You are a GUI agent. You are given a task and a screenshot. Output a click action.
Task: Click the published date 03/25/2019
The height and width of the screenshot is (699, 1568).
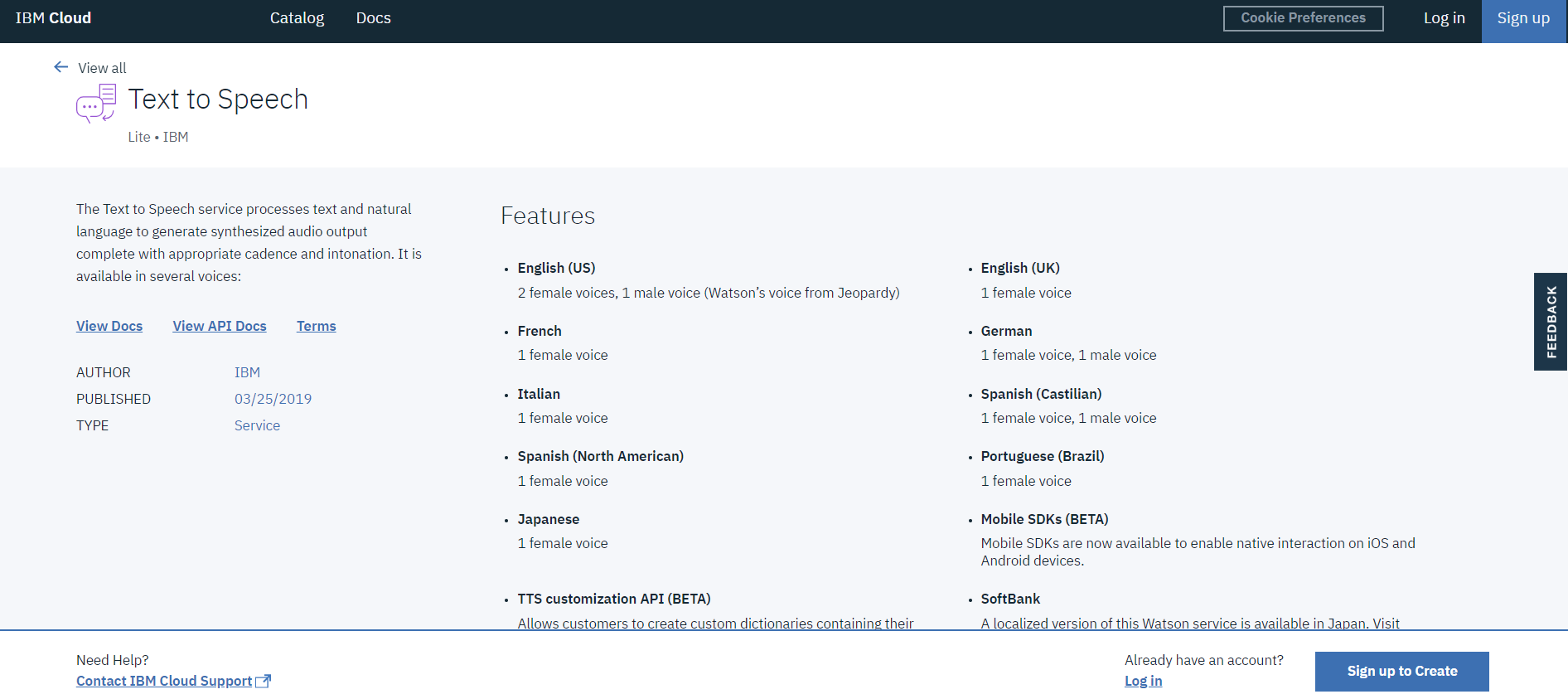(273, 399)
